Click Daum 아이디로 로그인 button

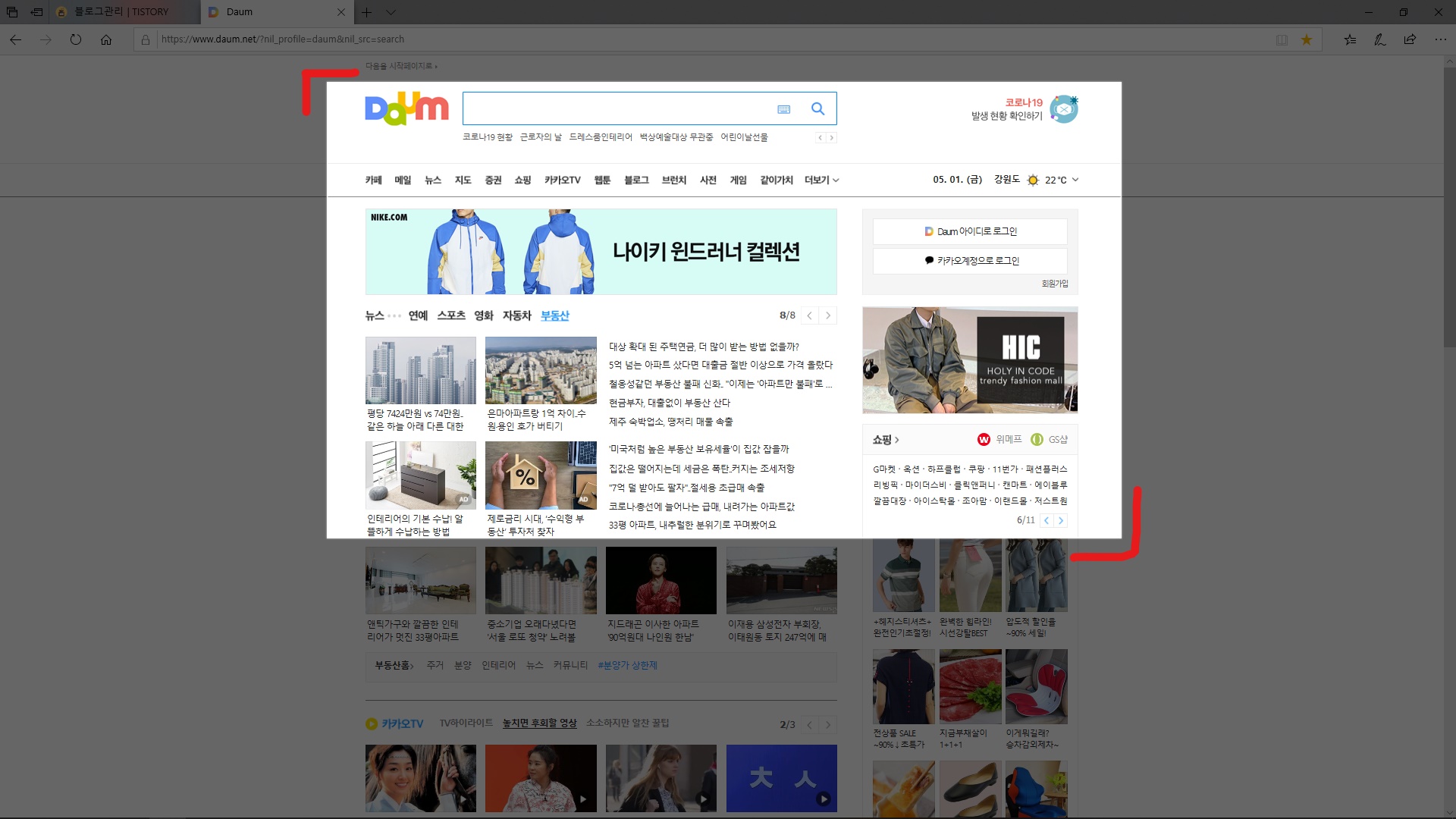(x=970, y=231)
